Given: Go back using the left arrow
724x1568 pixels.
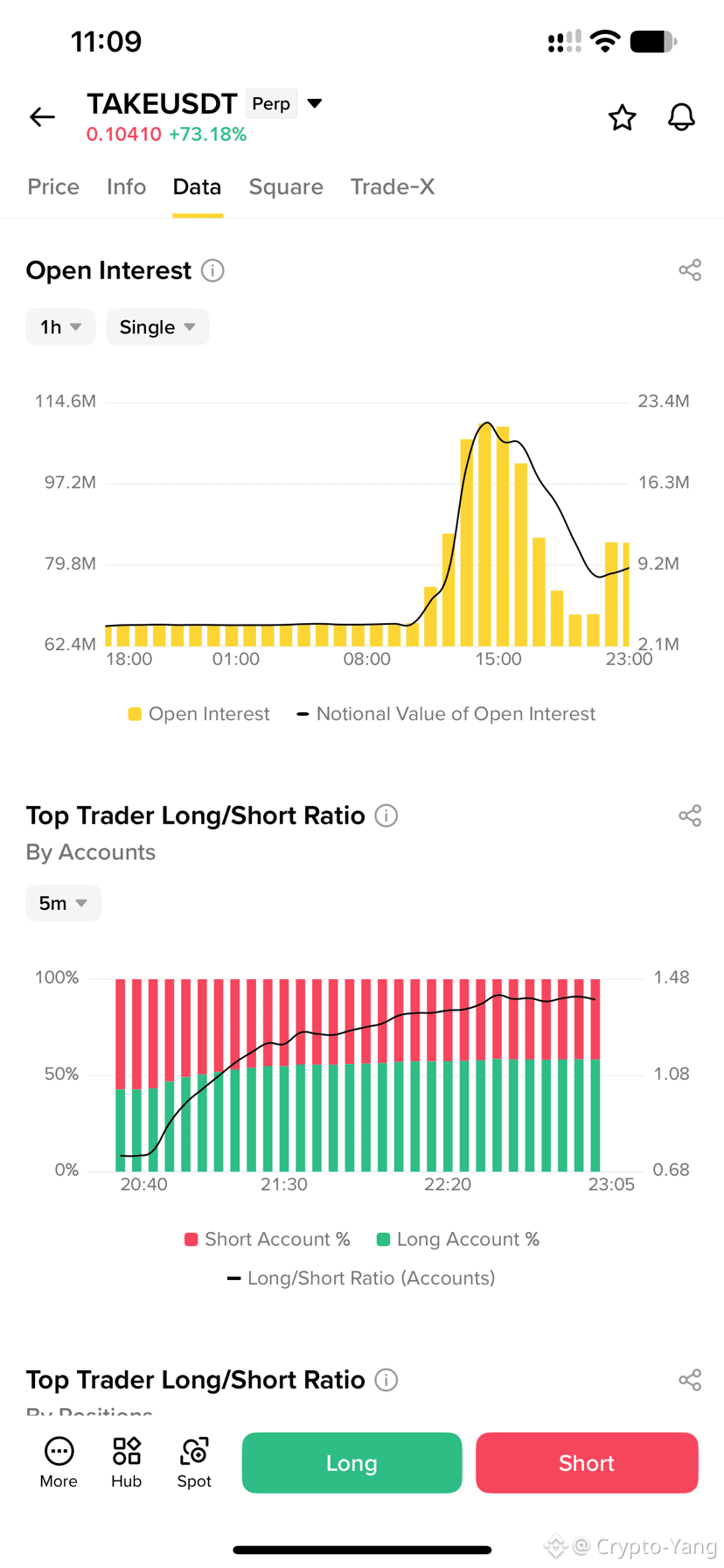Looking at the screenshot, I should click(x=42, y=117).
